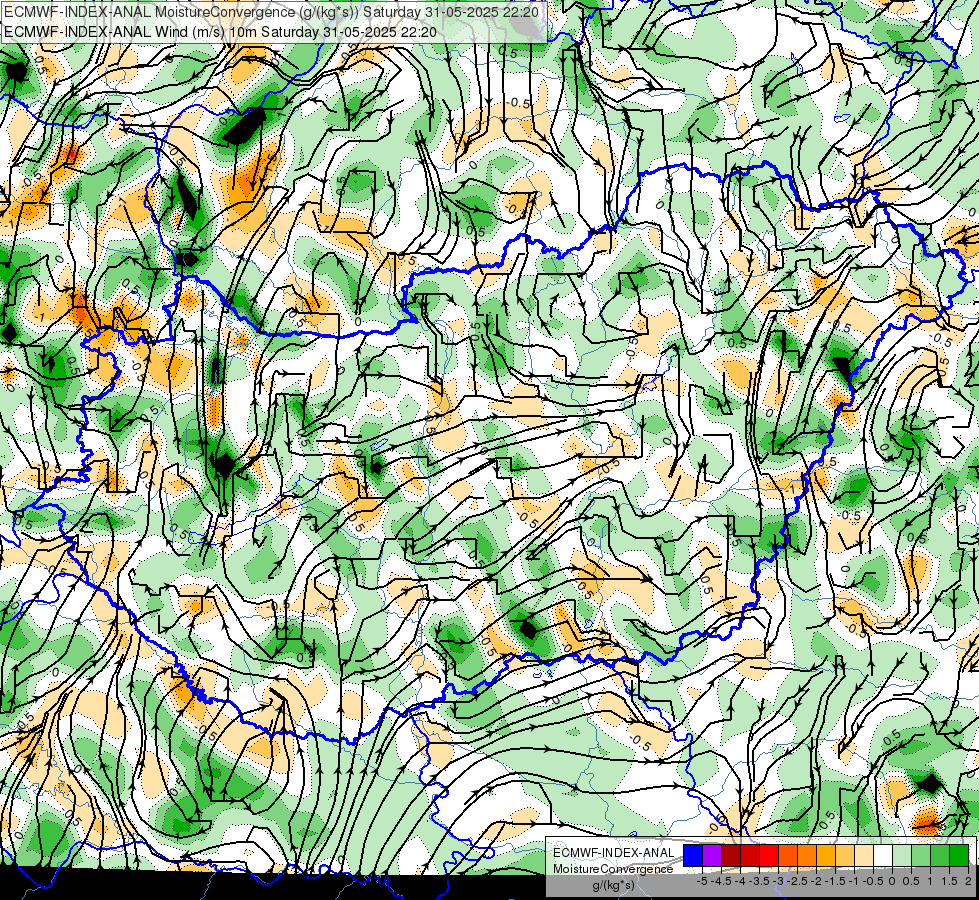
Task: Click the MoistureConvergence title line at top
Action: 272,12
